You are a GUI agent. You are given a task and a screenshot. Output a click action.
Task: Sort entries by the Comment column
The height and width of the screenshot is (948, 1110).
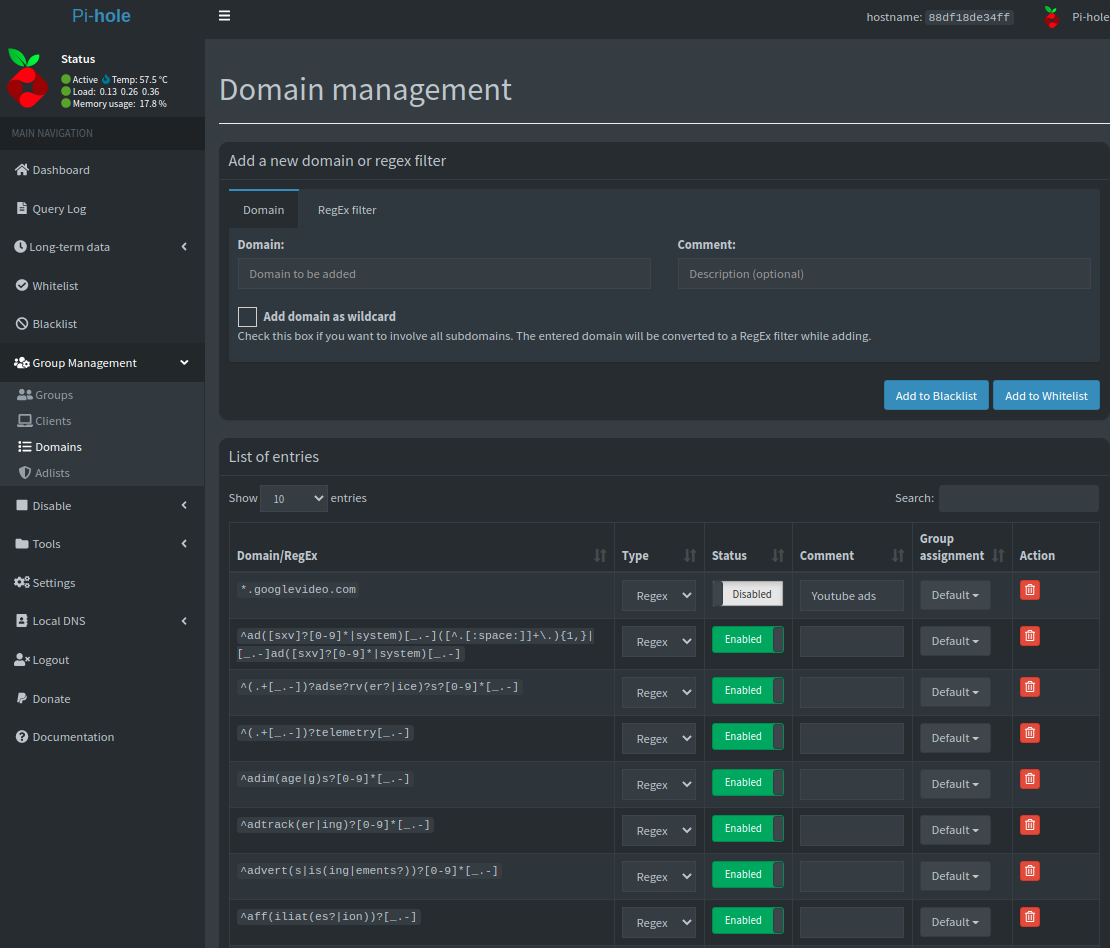[898, 556]
